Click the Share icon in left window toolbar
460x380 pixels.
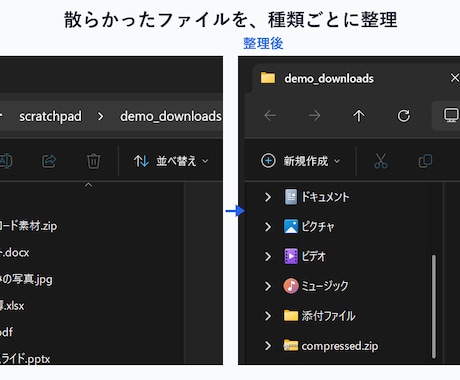(x=49, y=161)
